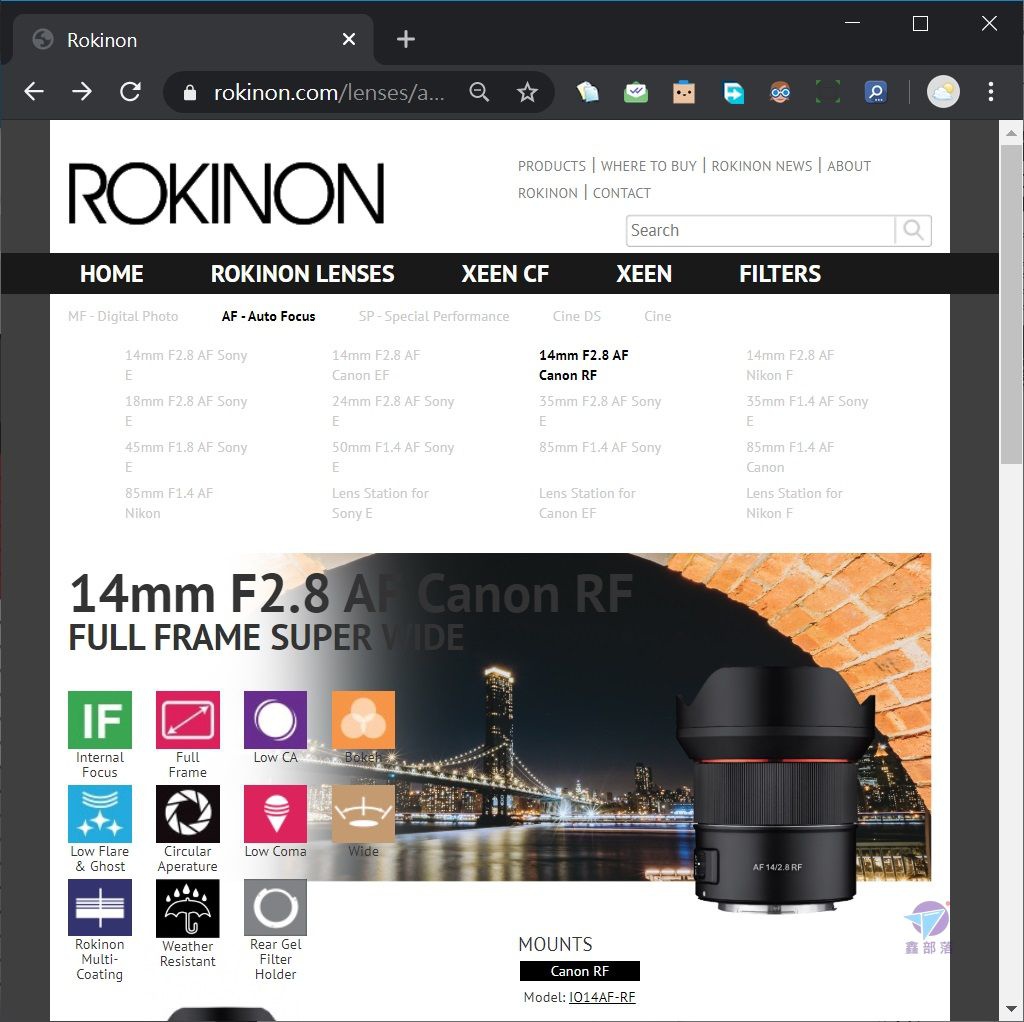Open ROKINON LENSES menu
The image size is (1024, 1022).
[x=302, y=274]
